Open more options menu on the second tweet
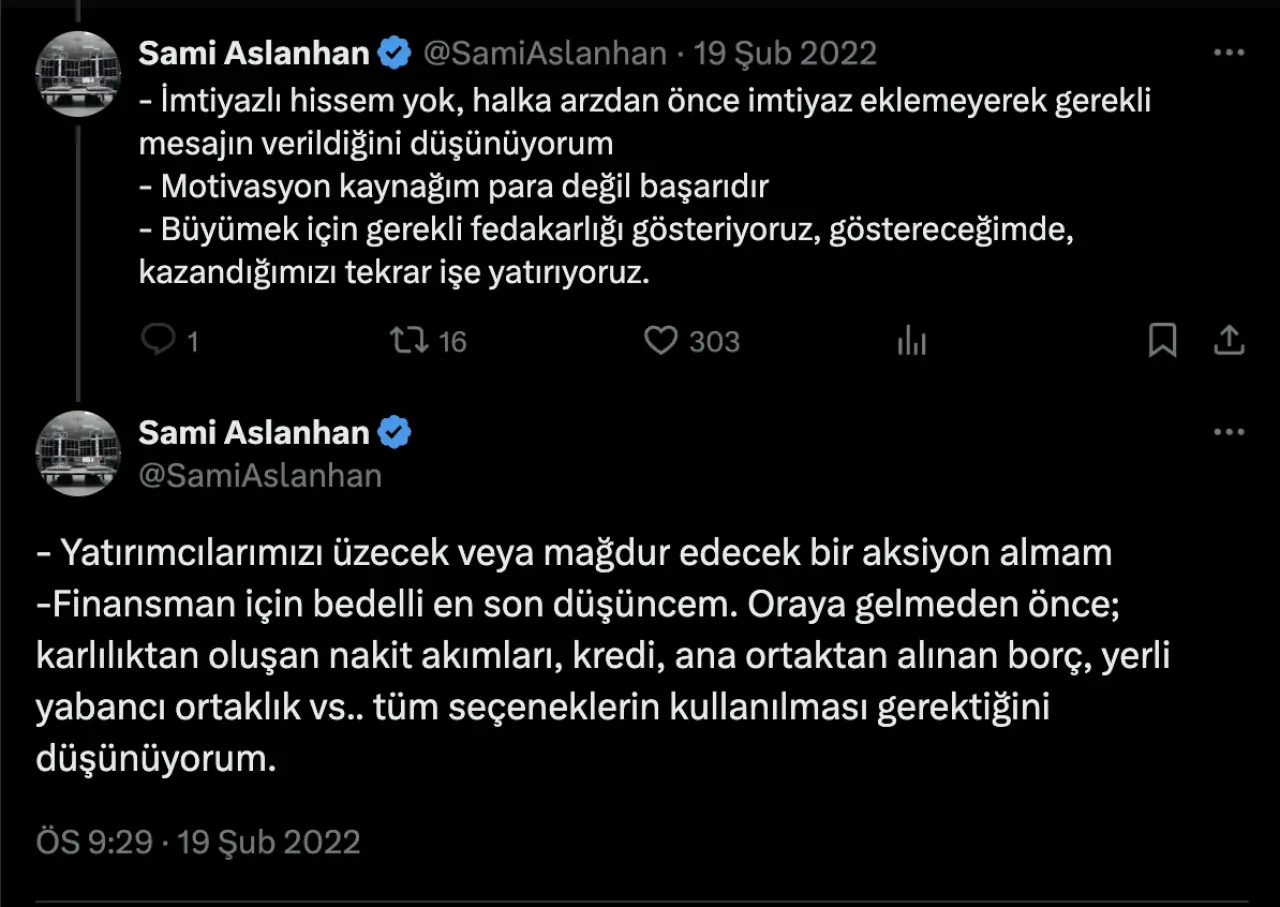This screenshot has height=907, width=1280. [1228, 433]
